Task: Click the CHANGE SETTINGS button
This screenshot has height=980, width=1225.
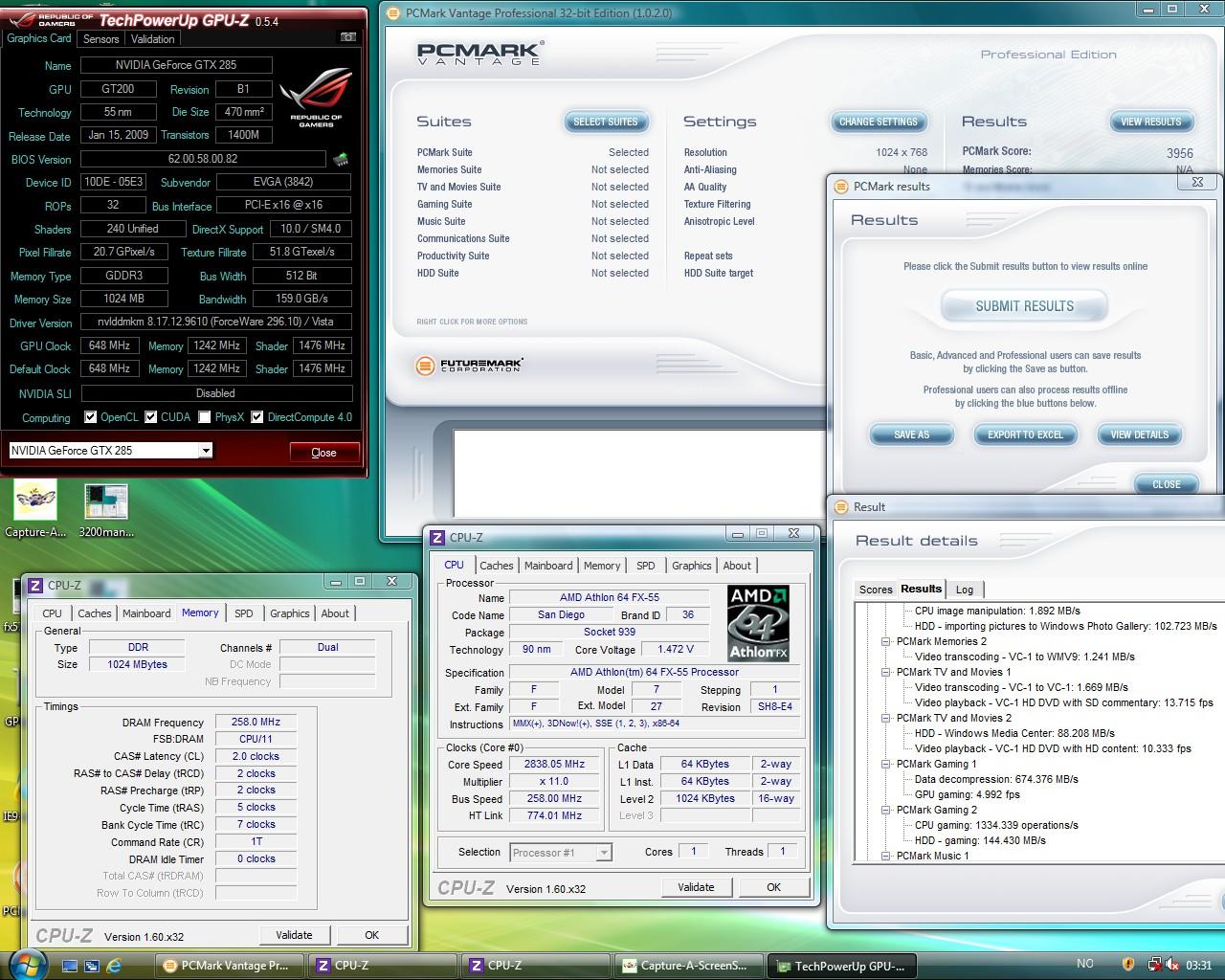Action: coord(879,122)
